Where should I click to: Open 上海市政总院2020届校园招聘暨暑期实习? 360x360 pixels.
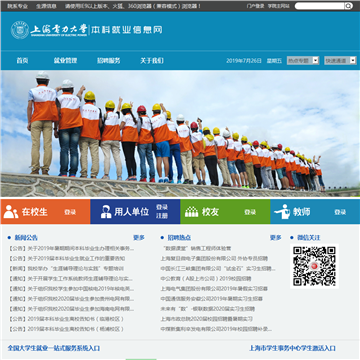pyautogui.click(x=207, y=319)
